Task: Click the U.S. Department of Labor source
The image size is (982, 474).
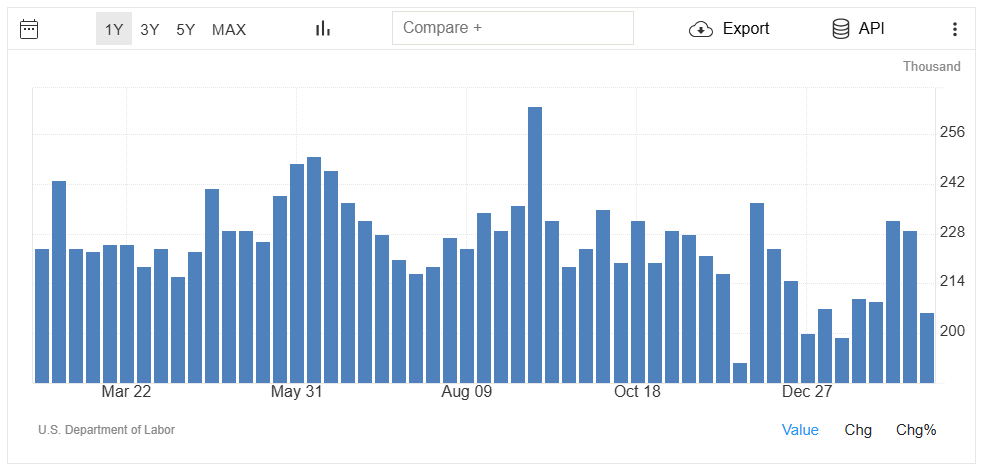Action: [106, 430]
